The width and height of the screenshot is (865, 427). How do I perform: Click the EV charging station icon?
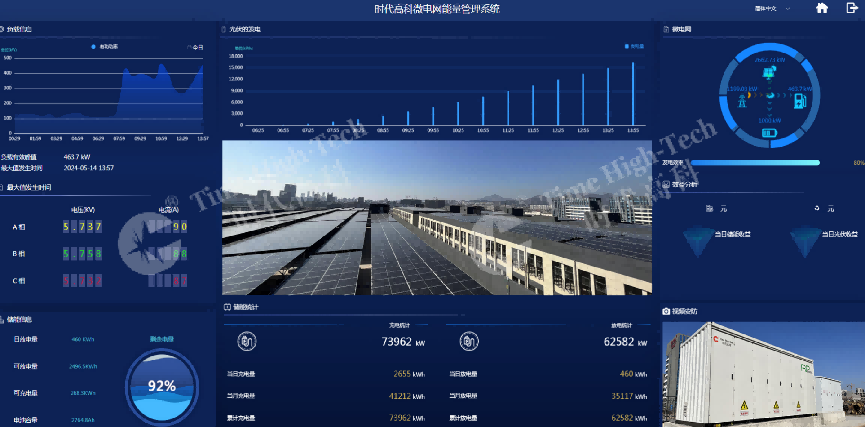pos(799,101)
